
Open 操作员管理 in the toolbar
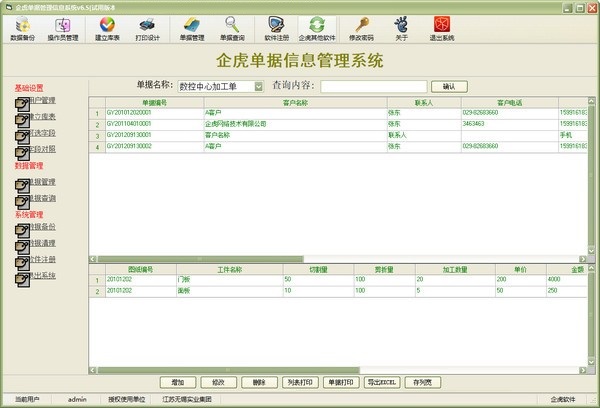point(63,29)
